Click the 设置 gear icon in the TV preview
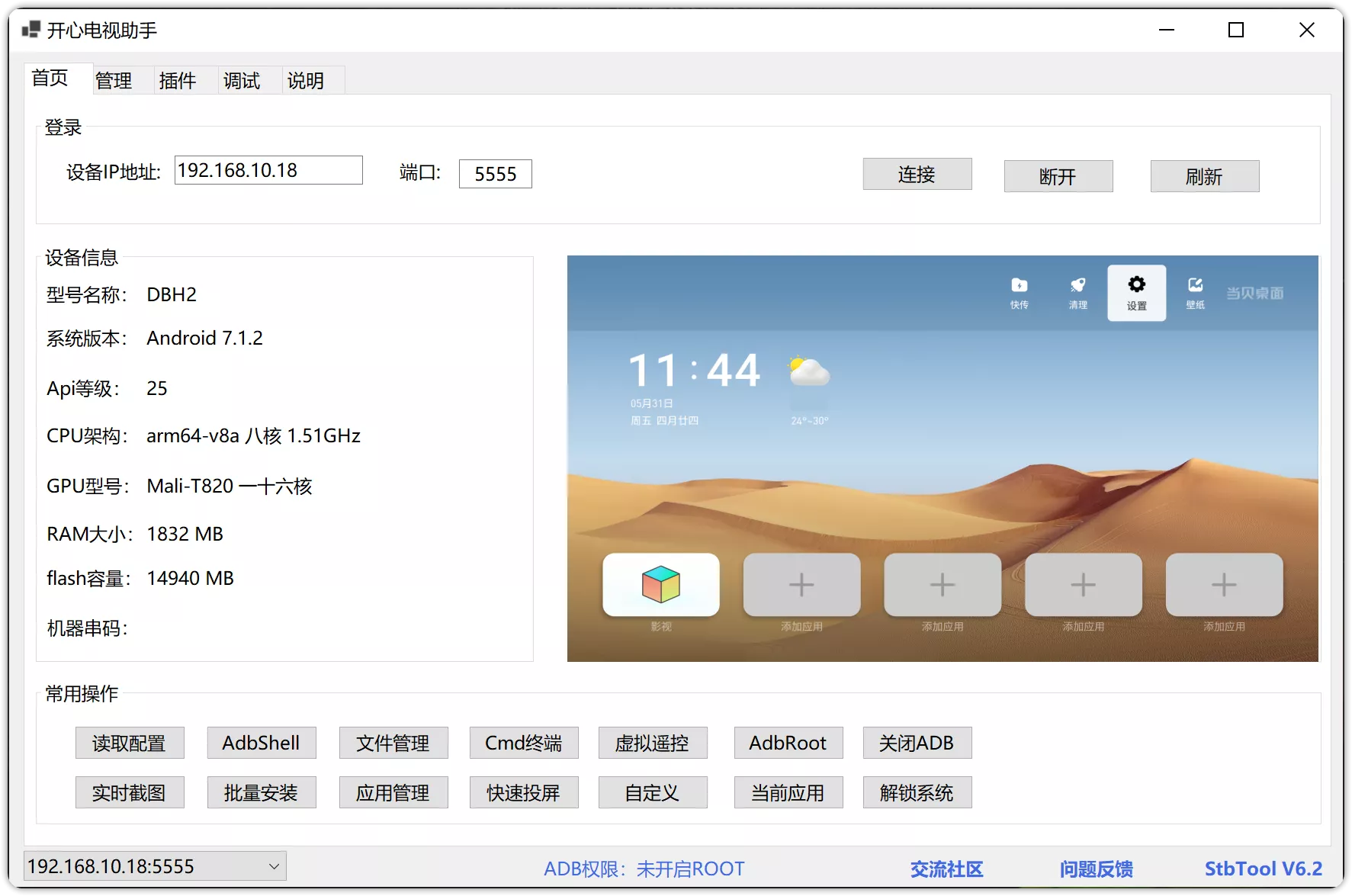The height and width of the screenshot is (896, 1352). coord(1136,292)
